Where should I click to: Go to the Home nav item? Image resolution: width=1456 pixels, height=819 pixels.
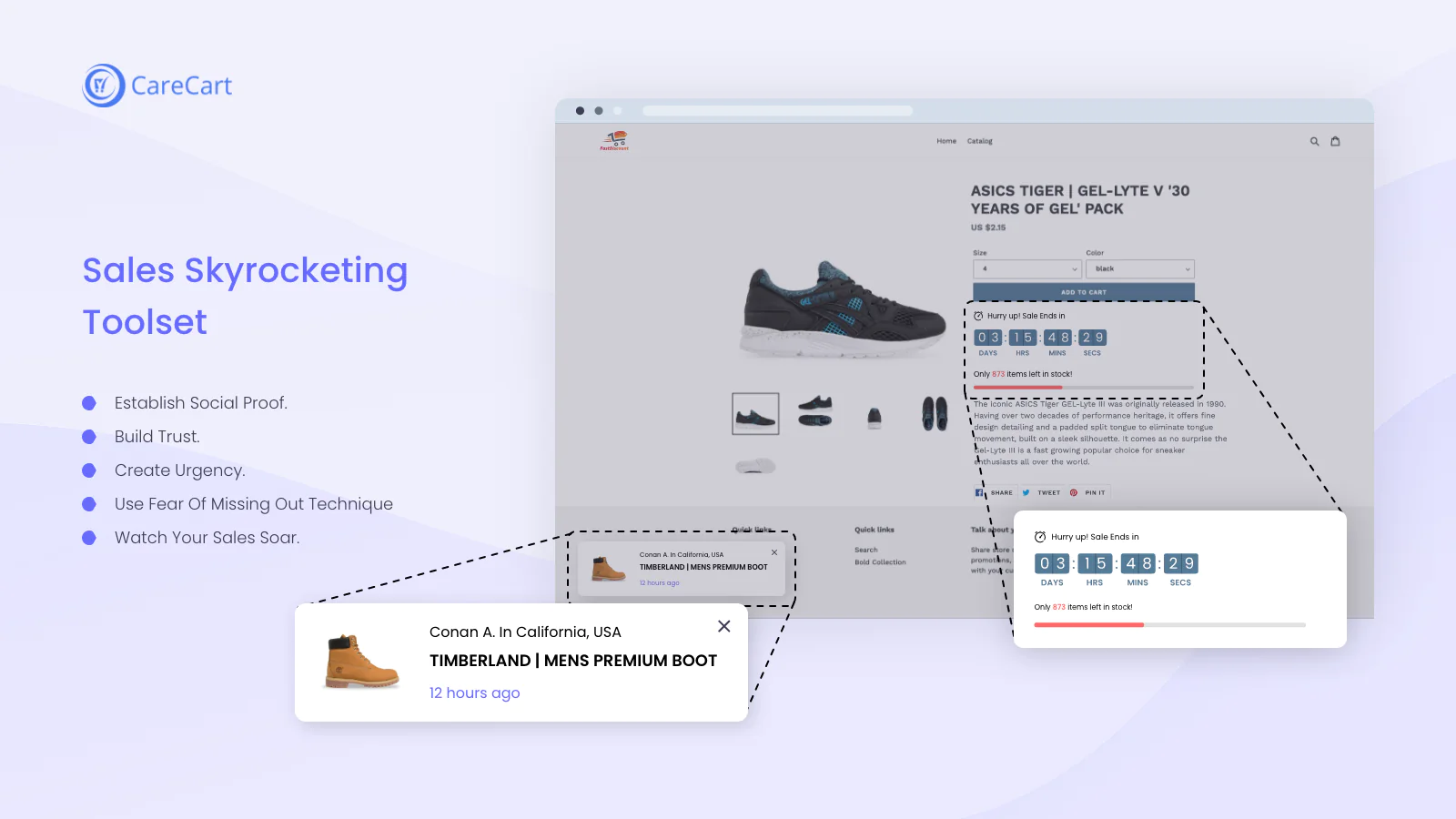(x=946, y=141)
